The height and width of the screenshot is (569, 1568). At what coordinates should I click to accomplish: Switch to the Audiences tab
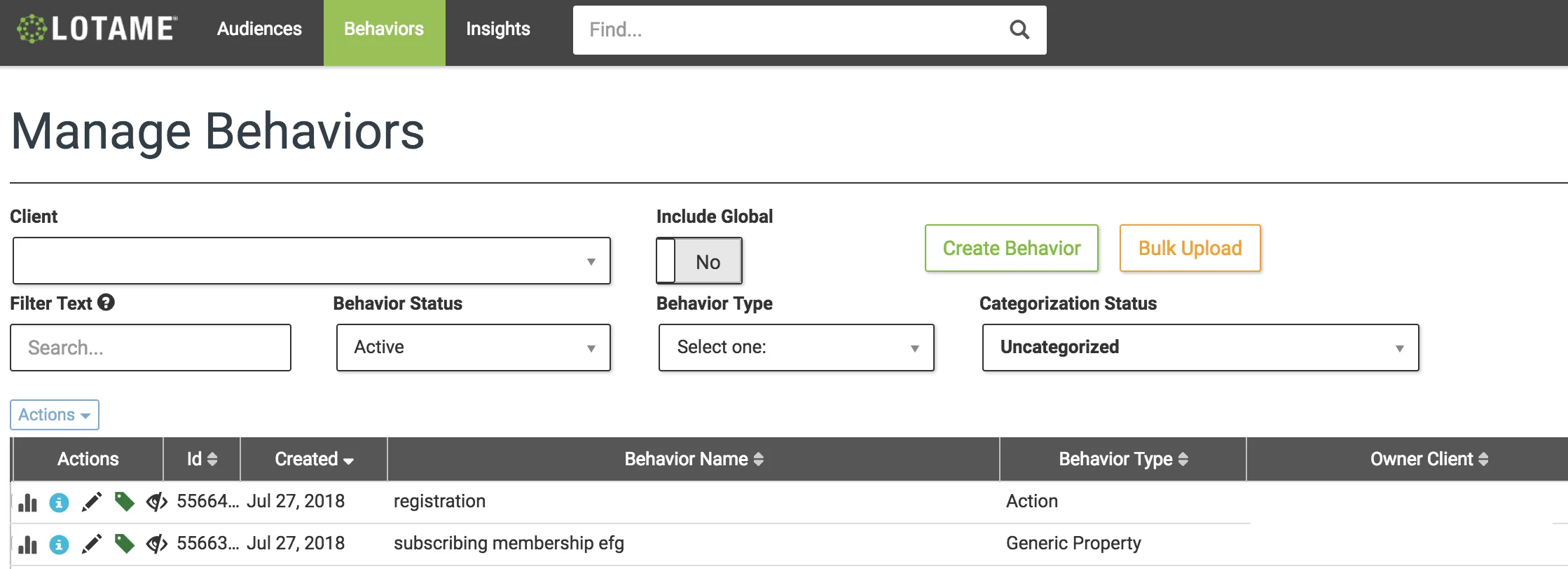[259, 29]
